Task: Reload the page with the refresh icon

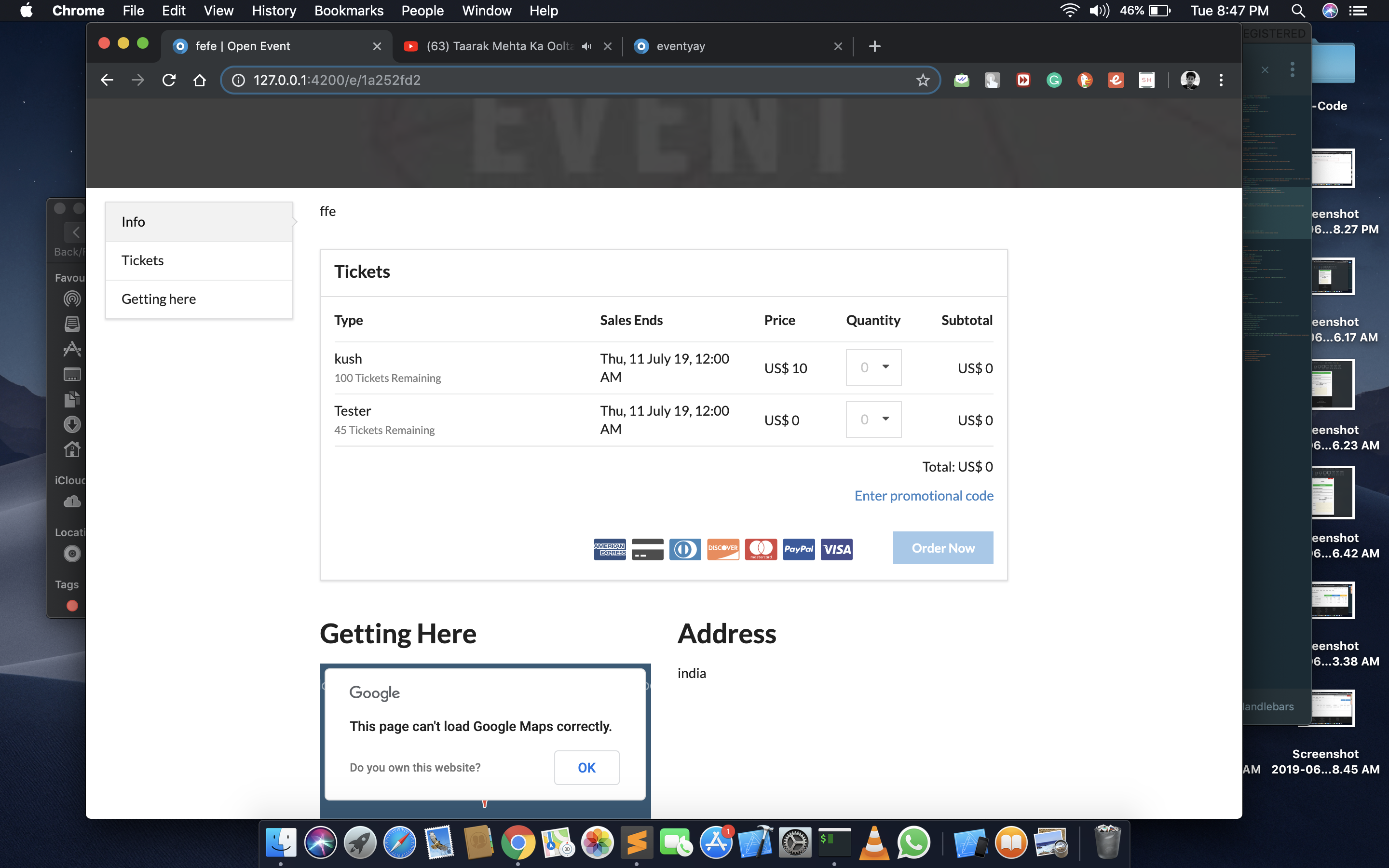Action: pyautogui.click(x=168, y=80)
